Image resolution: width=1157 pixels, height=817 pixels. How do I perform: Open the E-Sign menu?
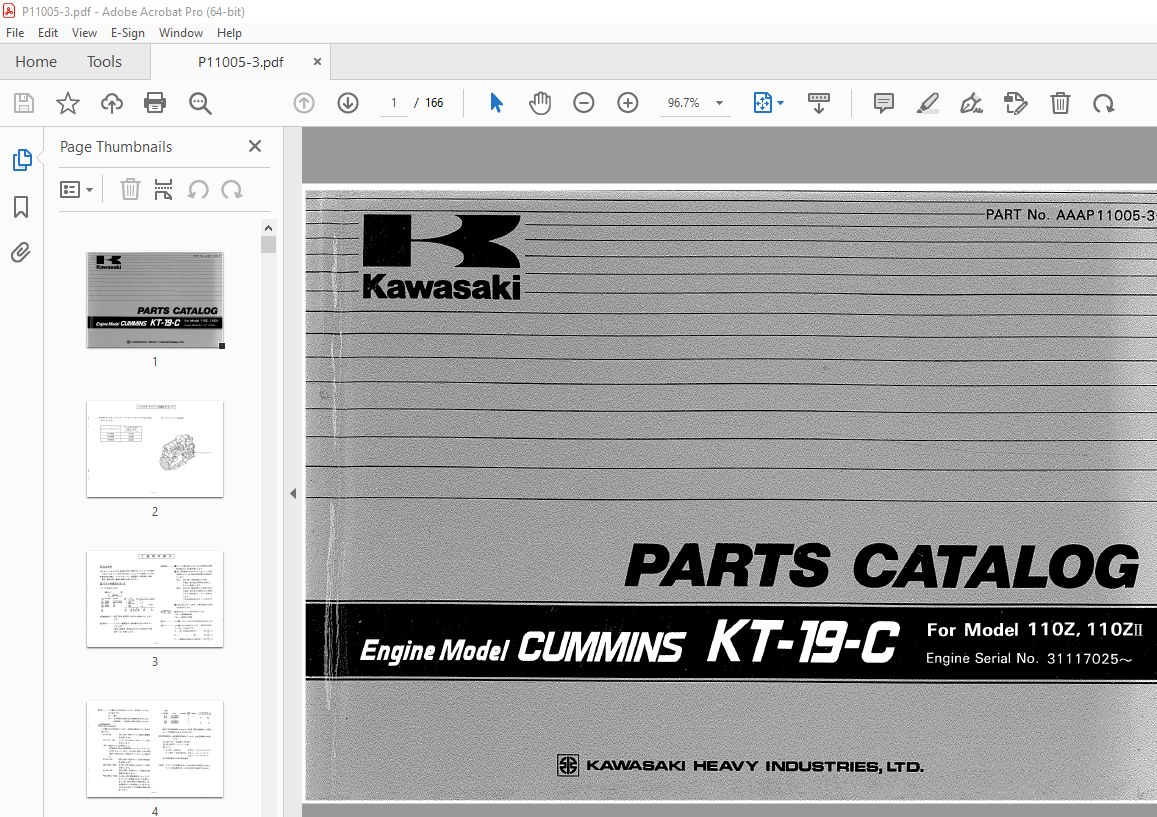pyautogui.click(x=128, y=32)
